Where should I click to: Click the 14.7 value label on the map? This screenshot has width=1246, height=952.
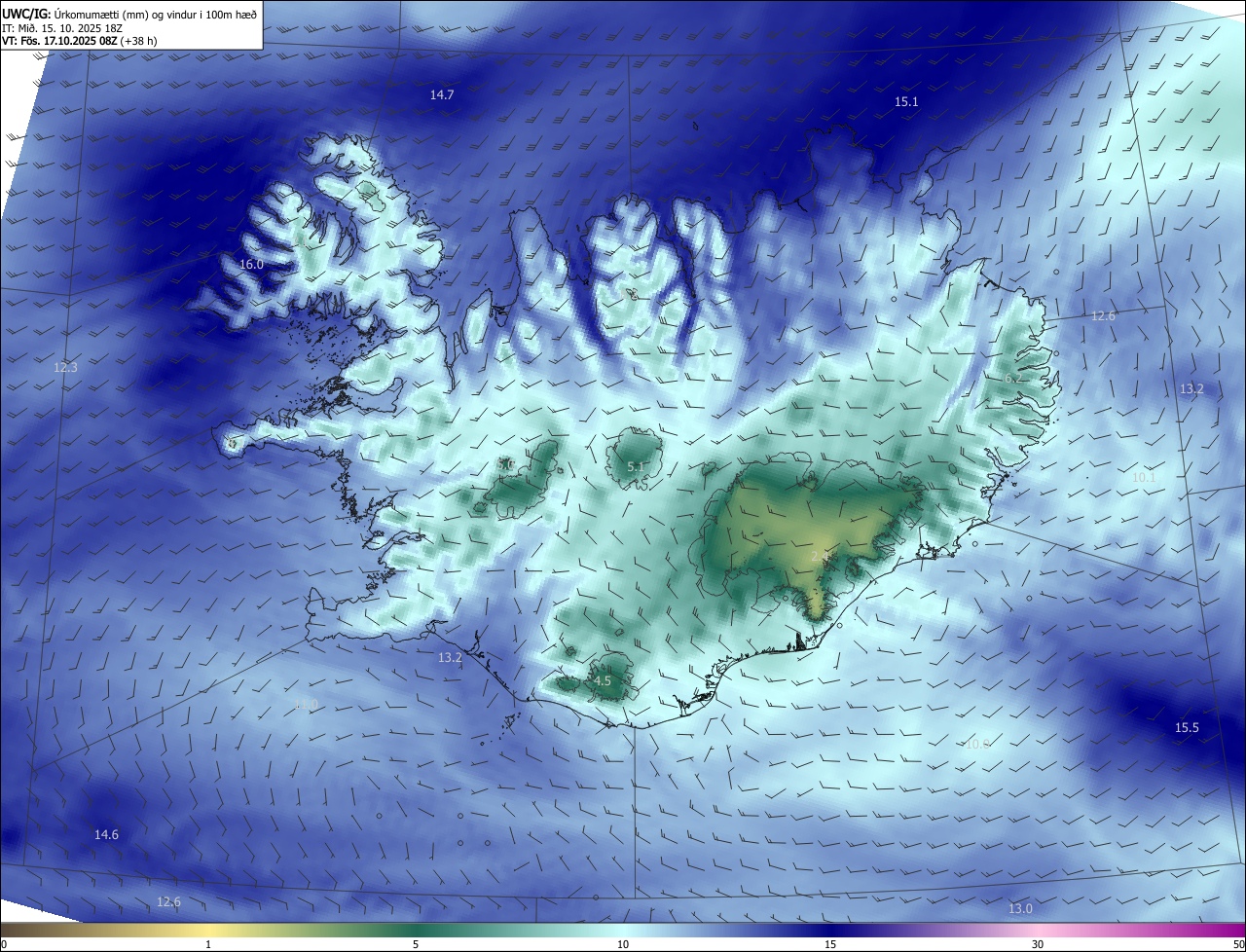(442, 94)
